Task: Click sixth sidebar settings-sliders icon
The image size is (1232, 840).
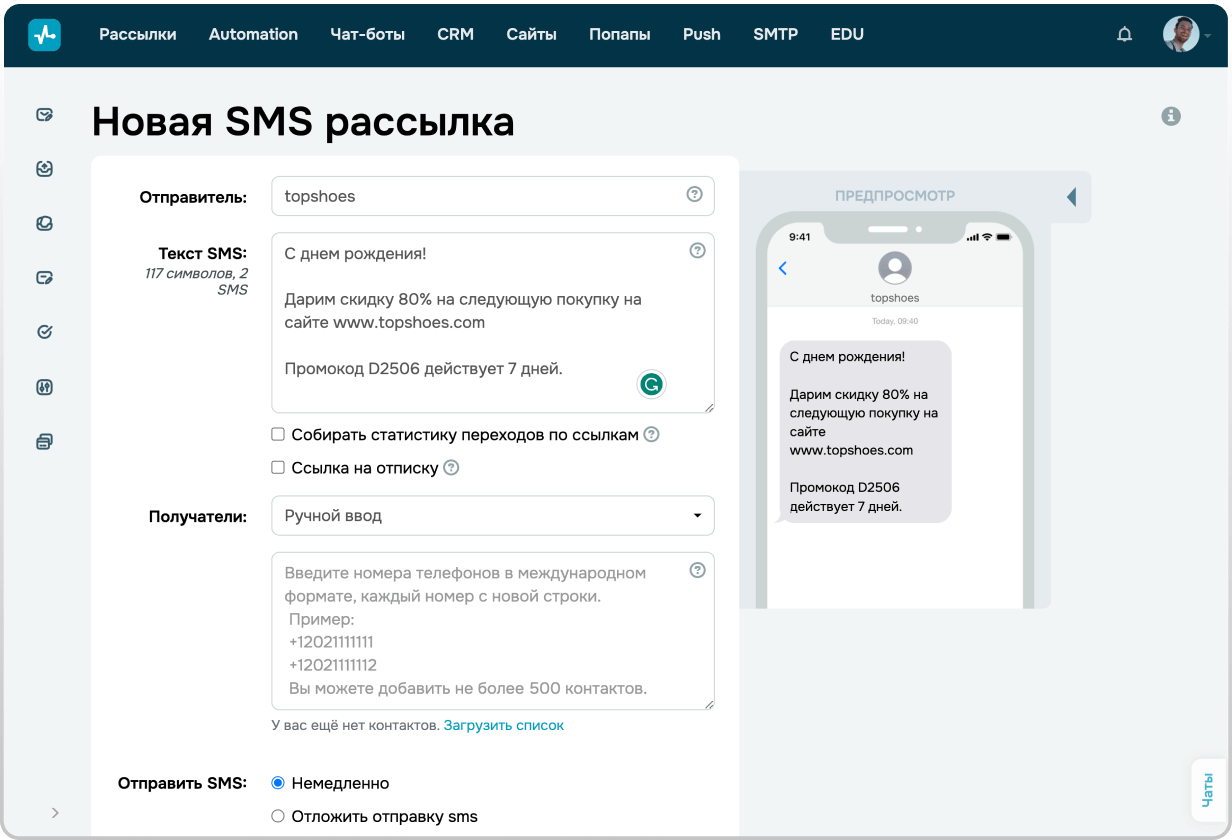Action: [44, 387]
